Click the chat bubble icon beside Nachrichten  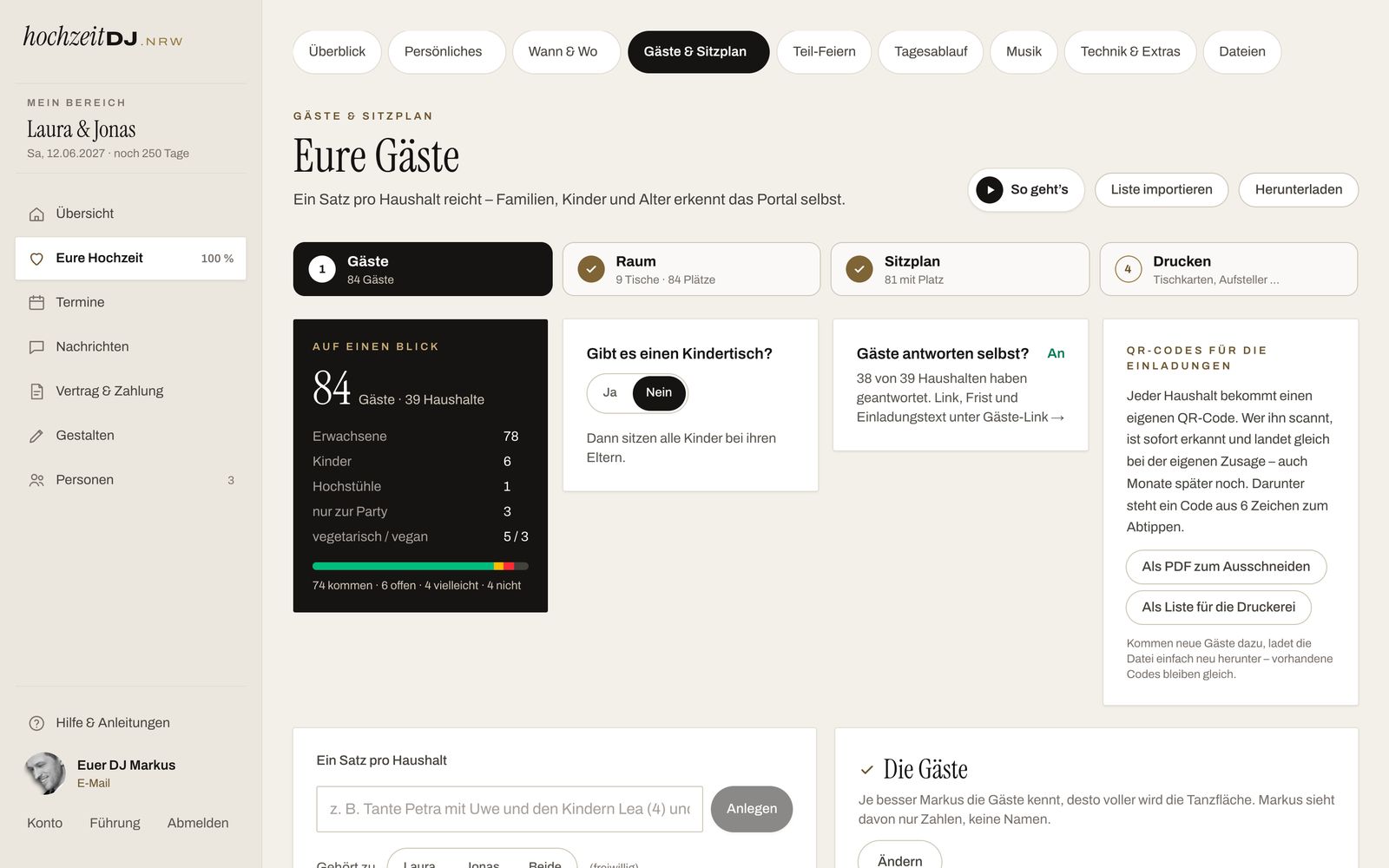tap(36, 347)
